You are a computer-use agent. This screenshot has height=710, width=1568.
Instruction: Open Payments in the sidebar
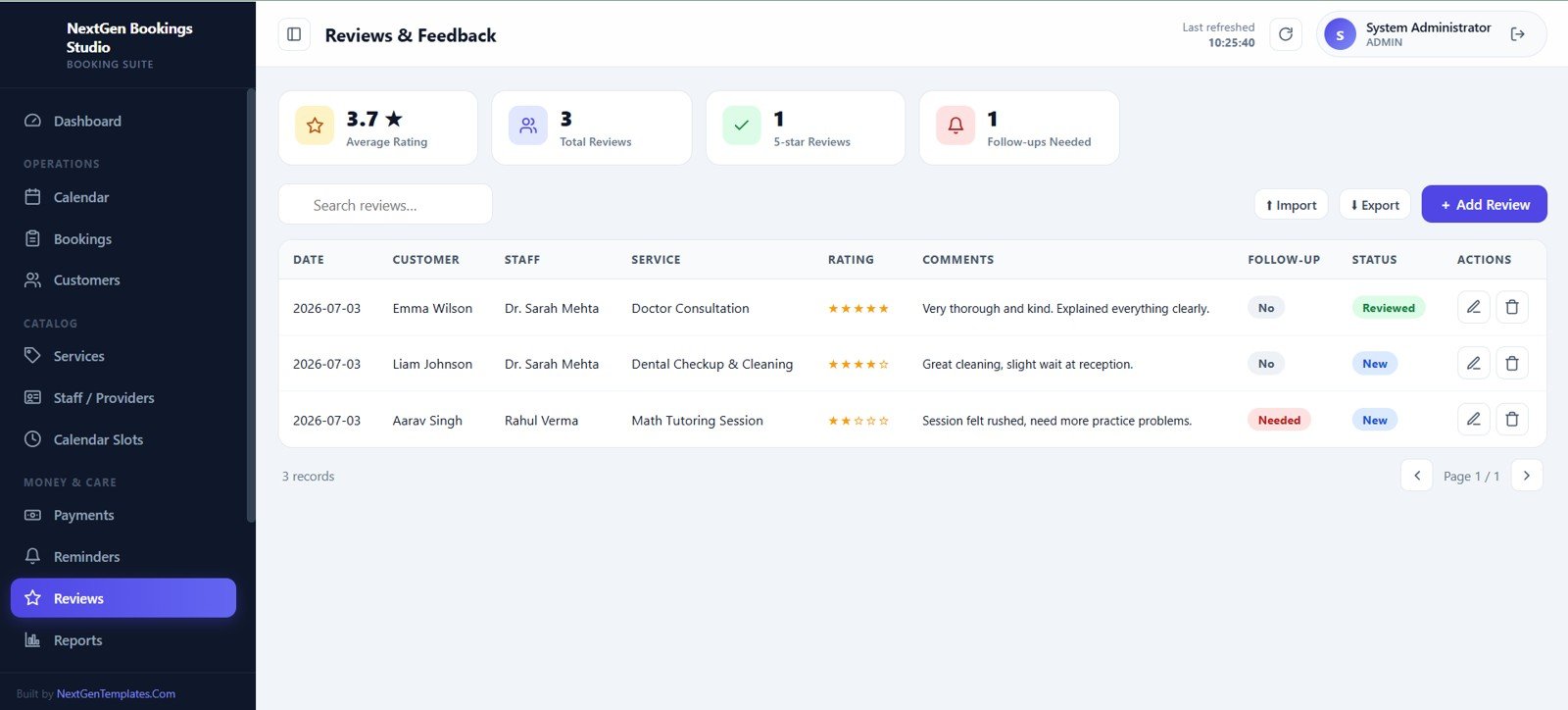pyautogui.click(x=123, y=515)
